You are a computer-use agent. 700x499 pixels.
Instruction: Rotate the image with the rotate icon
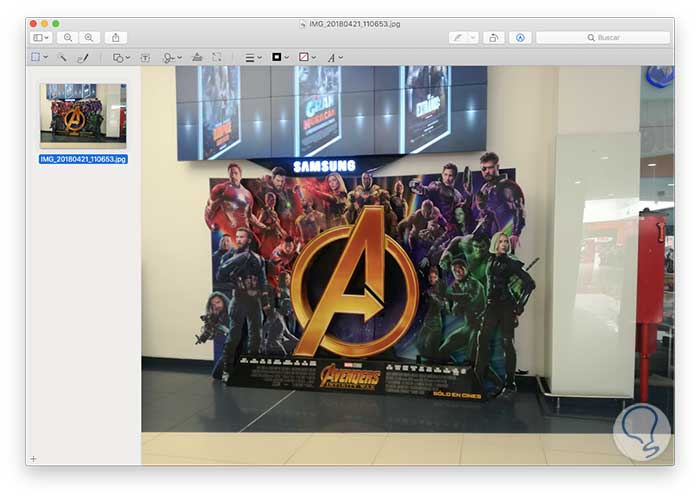493,37
